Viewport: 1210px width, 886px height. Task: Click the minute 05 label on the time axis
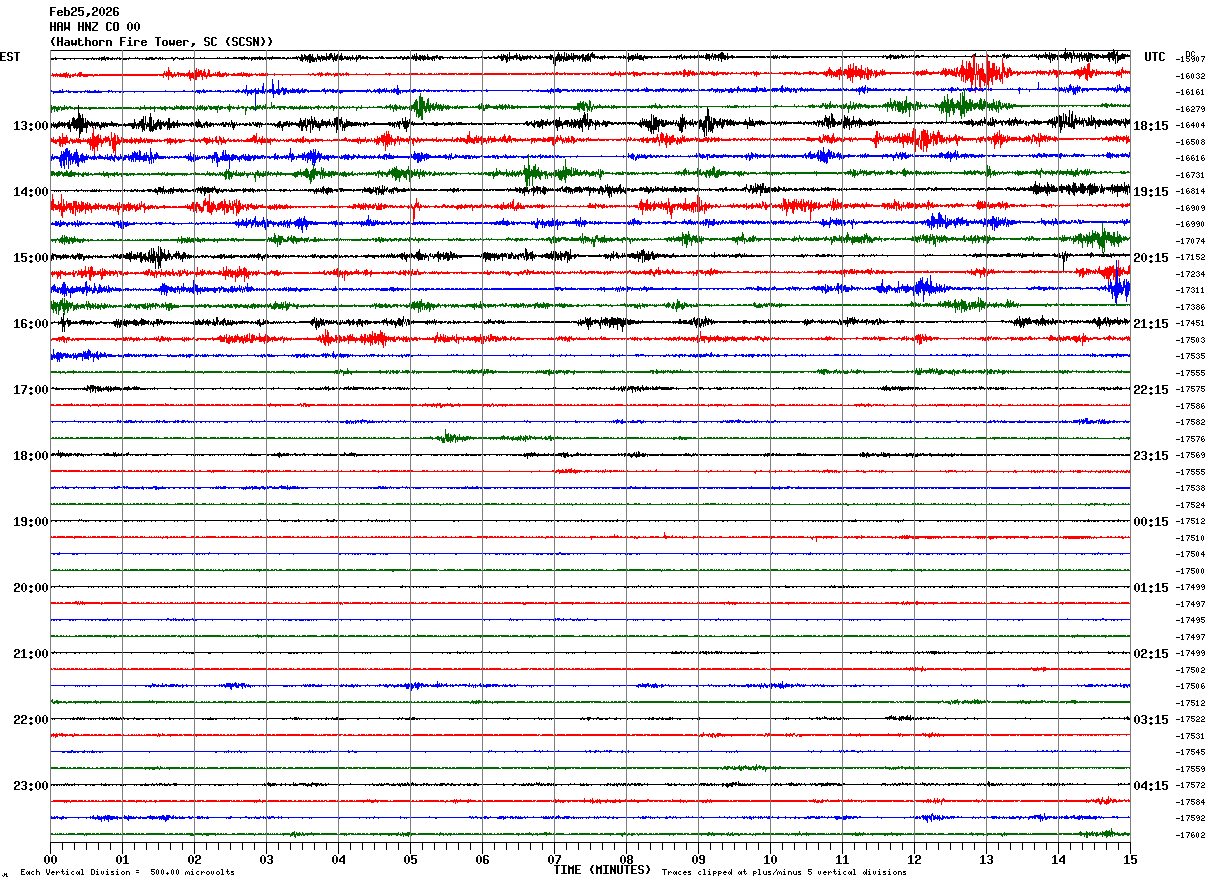(x=410, y=859)
